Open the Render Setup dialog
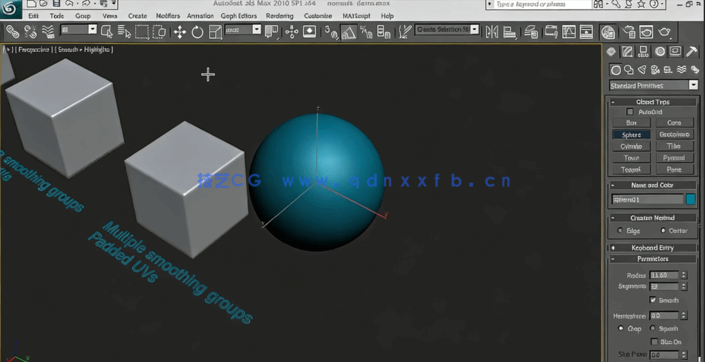705x362 pixels. pos(629,32)
